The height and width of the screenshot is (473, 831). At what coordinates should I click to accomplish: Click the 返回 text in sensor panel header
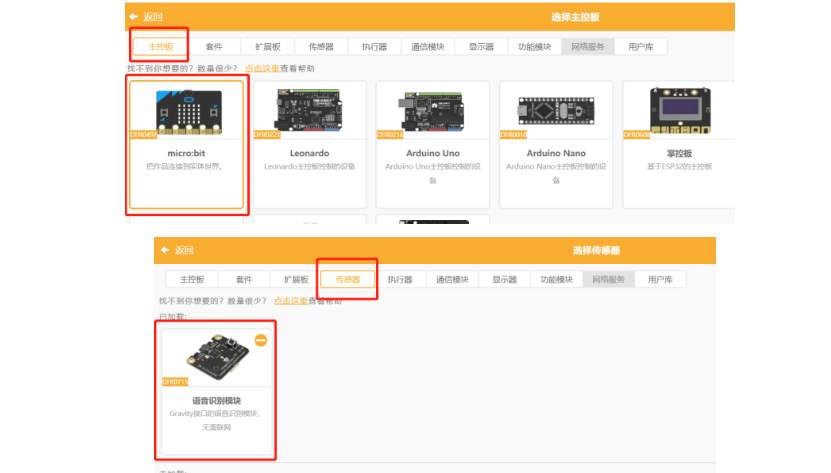coord(184,250)
